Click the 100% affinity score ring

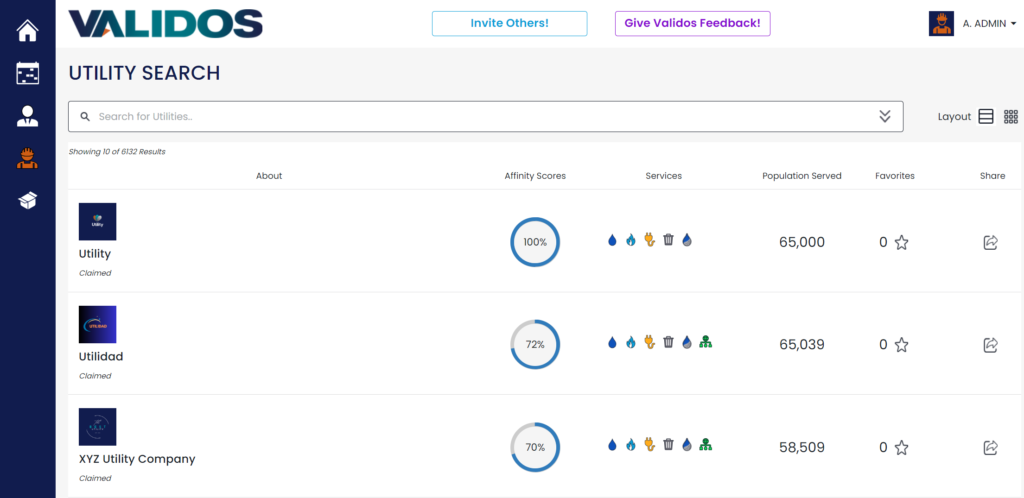(x=535, y=242)
